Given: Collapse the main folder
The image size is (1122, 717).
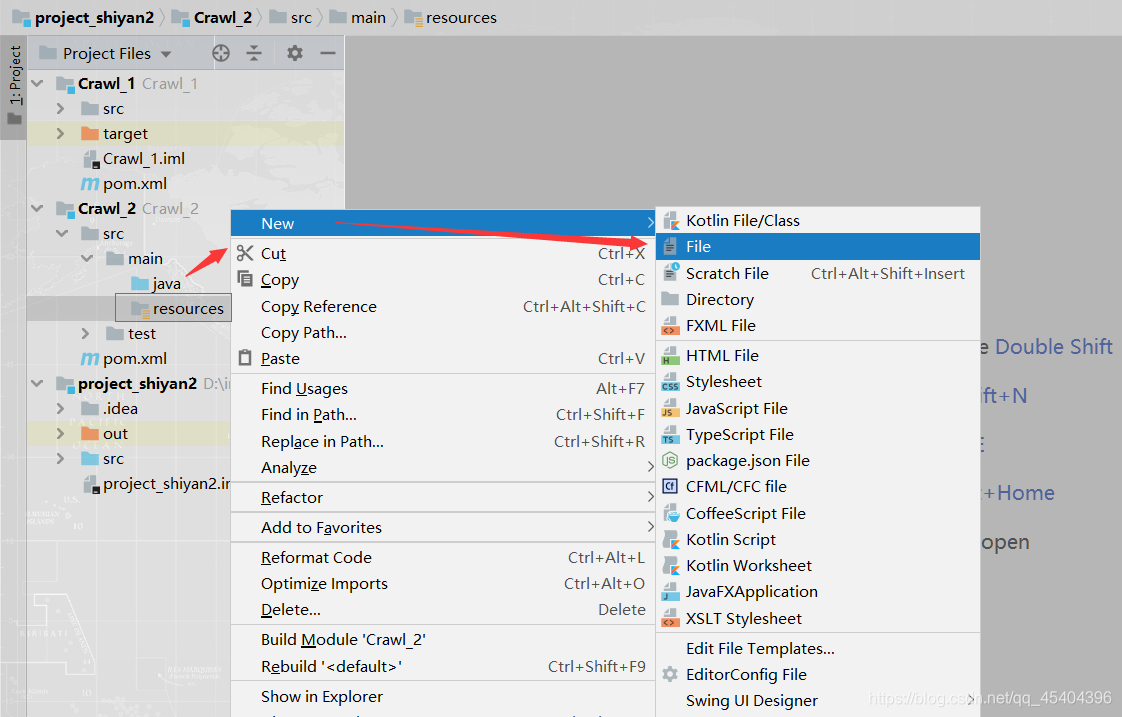Looking at the screenshot, I should pos(87,259).
